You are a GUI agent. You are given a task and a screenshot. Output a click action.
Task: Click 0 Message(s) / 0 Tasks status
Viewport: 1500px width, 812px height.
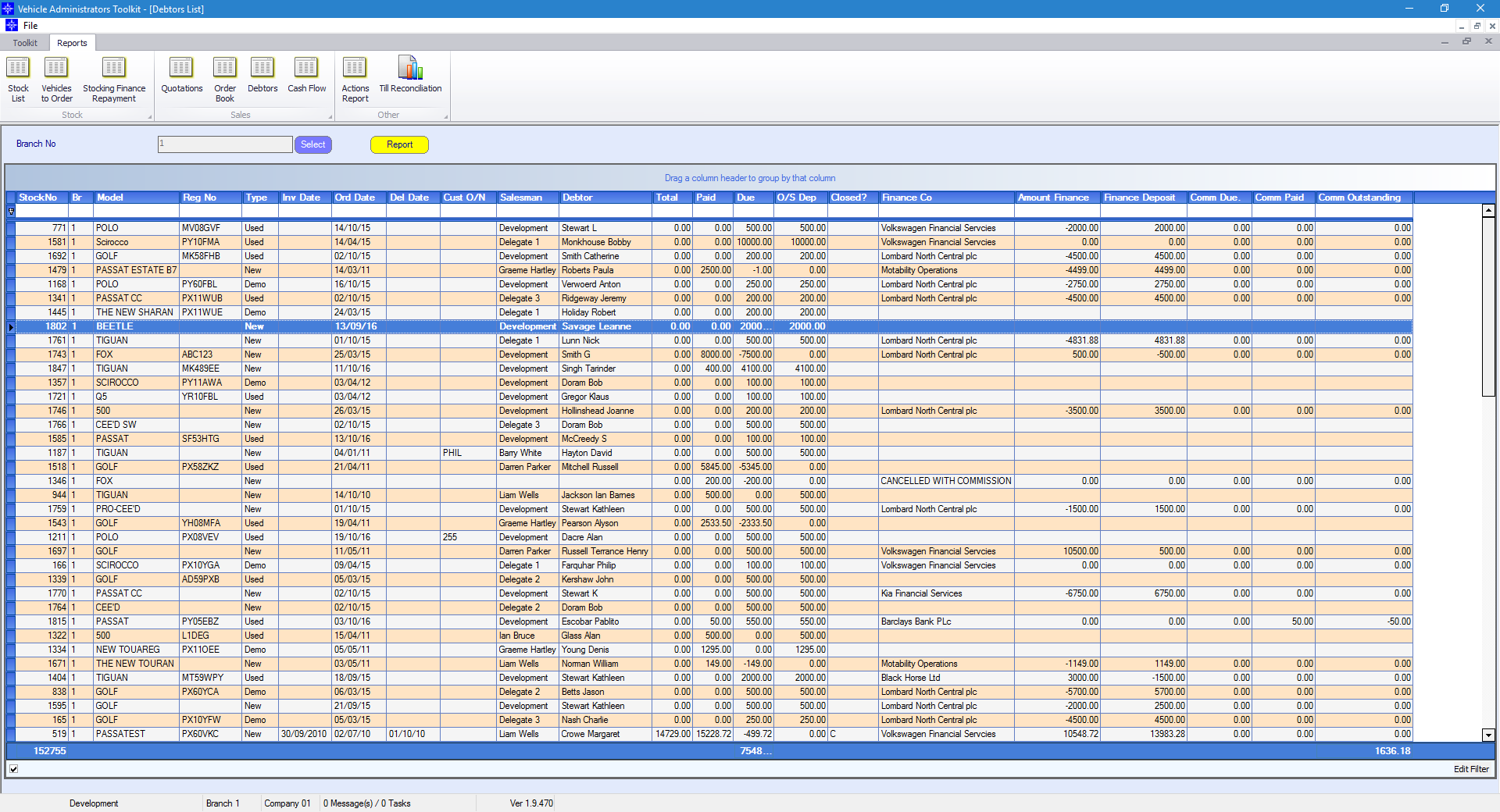367,803
